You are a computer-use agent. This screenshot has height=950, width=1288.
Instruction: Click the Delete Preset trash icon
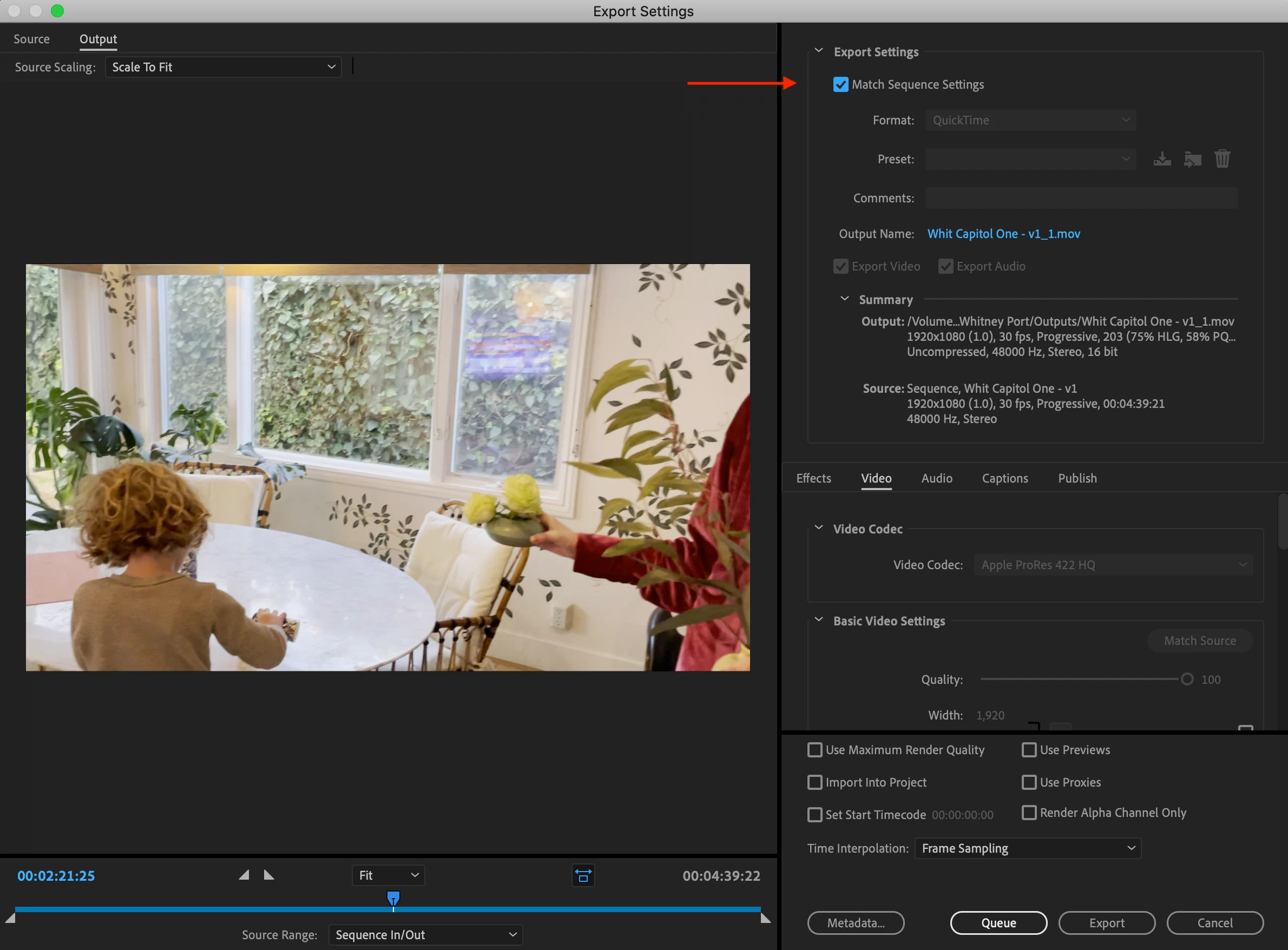(x=1222, y=159)
